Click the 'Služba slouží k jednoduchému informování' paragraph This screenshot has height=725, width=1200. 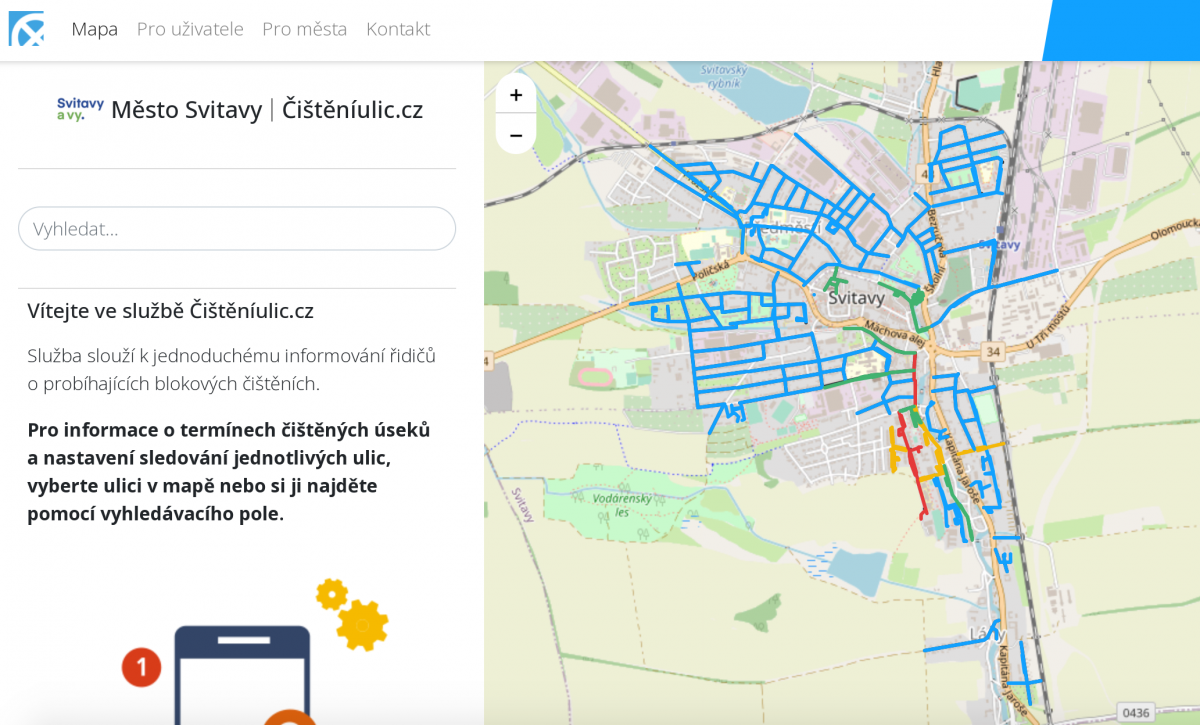coord(232,369)
